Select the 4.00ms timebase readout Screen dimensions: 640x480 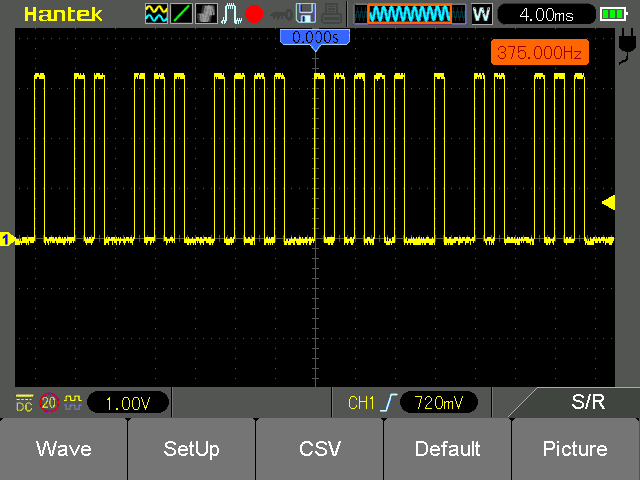coord(546,15)
